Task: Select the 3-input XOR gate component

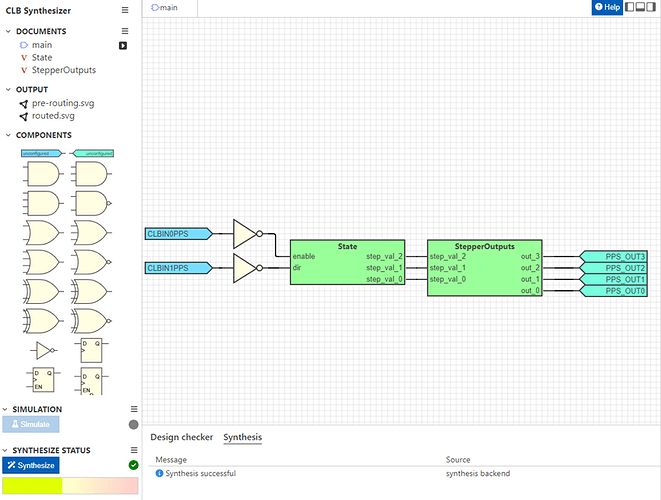Action: [x=90, y=292]
